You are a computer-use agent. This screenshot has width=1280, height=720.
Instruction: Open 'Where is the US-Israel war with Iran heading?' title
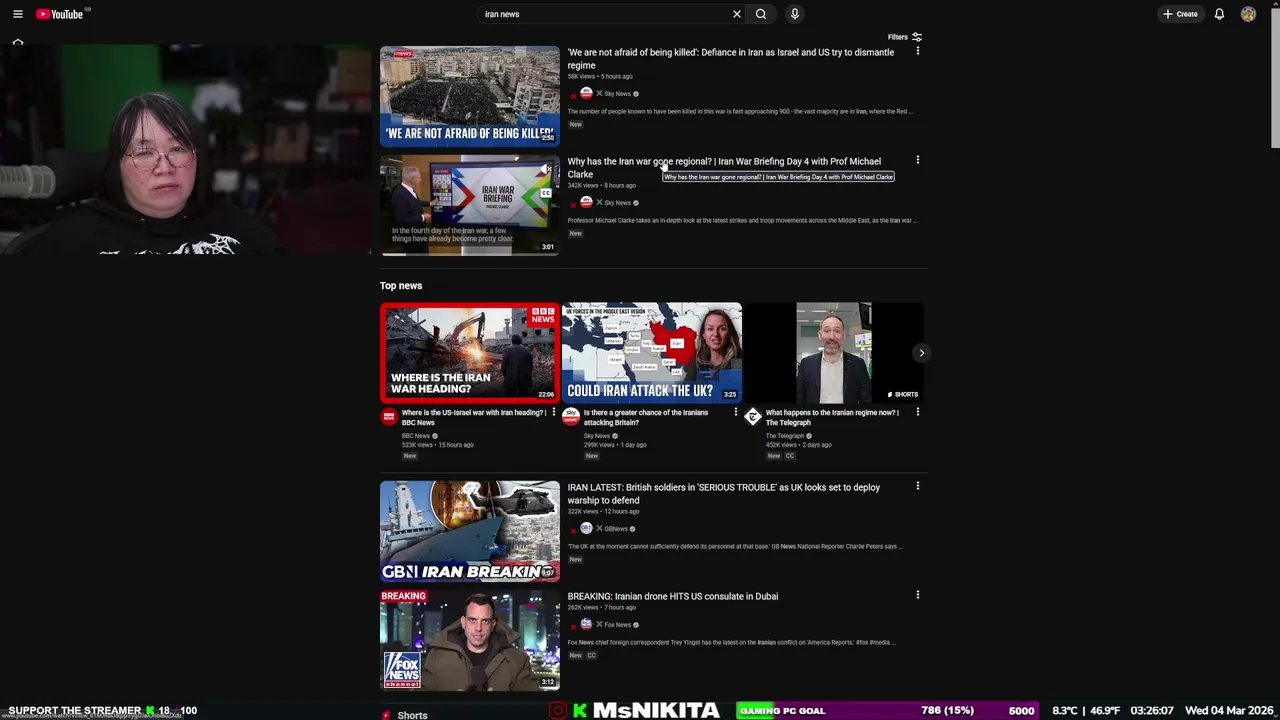coord(473,417)
